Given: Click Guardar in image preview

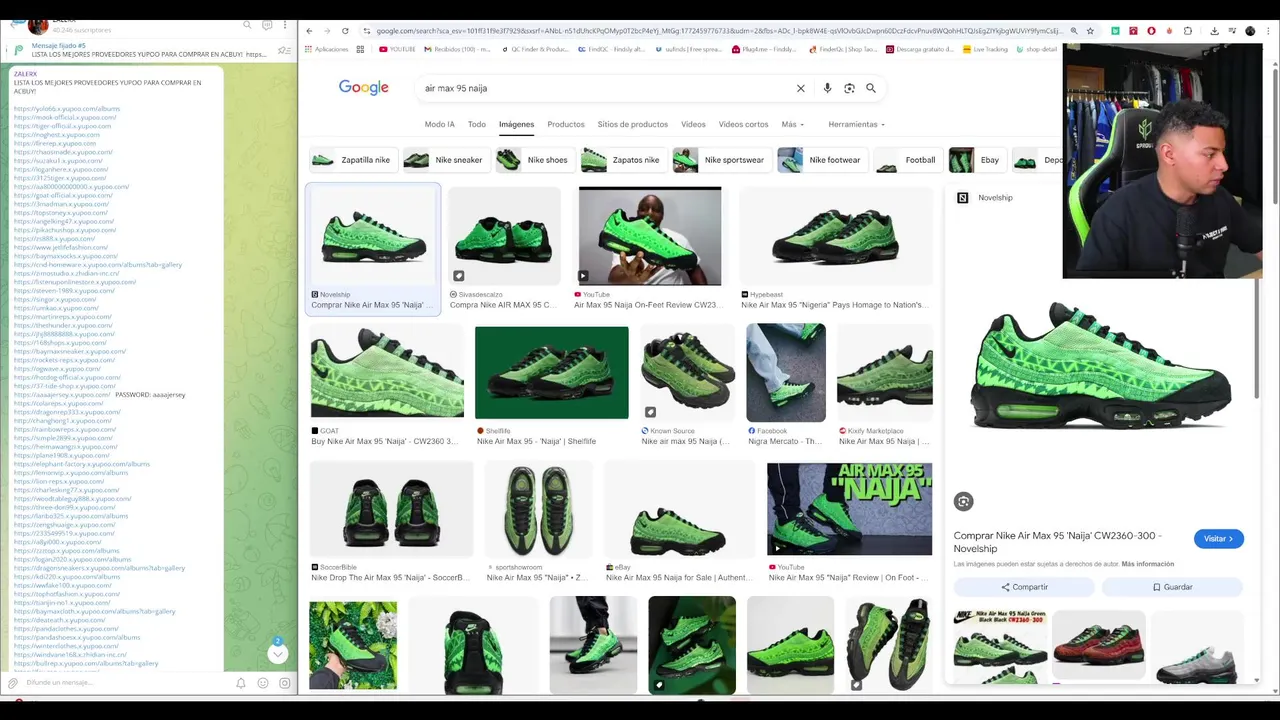Looking at the screenshot, I should click(x=1172, y=587).
